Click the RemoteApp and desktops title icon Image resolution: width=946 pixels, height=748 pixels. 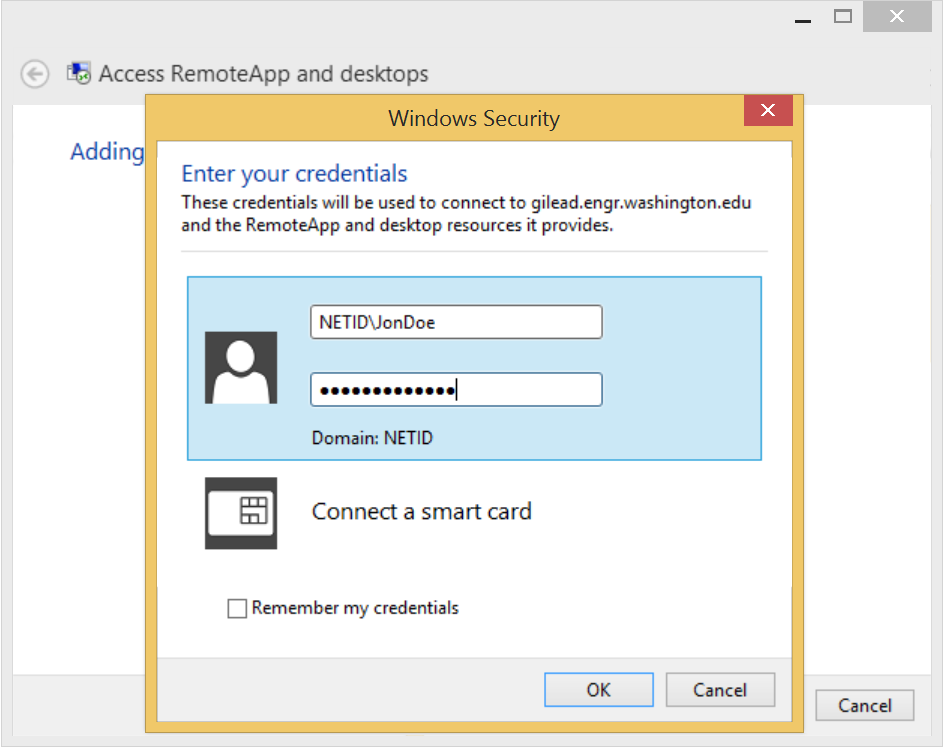click(78, 73)
